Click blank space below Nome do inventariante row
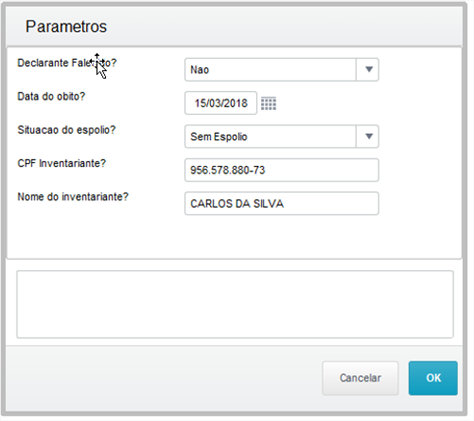Image resolution: width=474 pixels, height=421 pixels. tap(233, 237)
